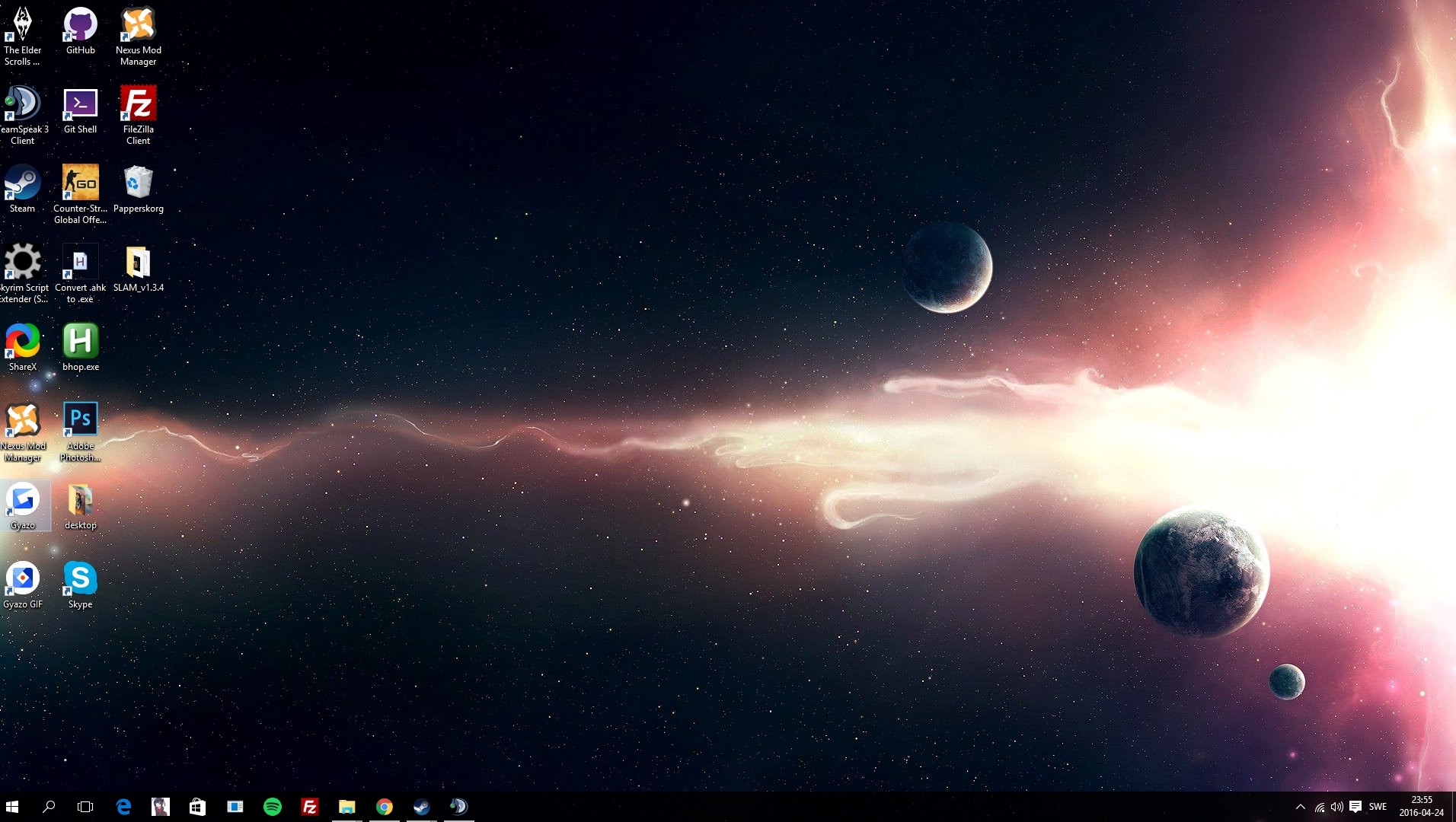Select the ShareX desktop icon

[x=23, y=348]
